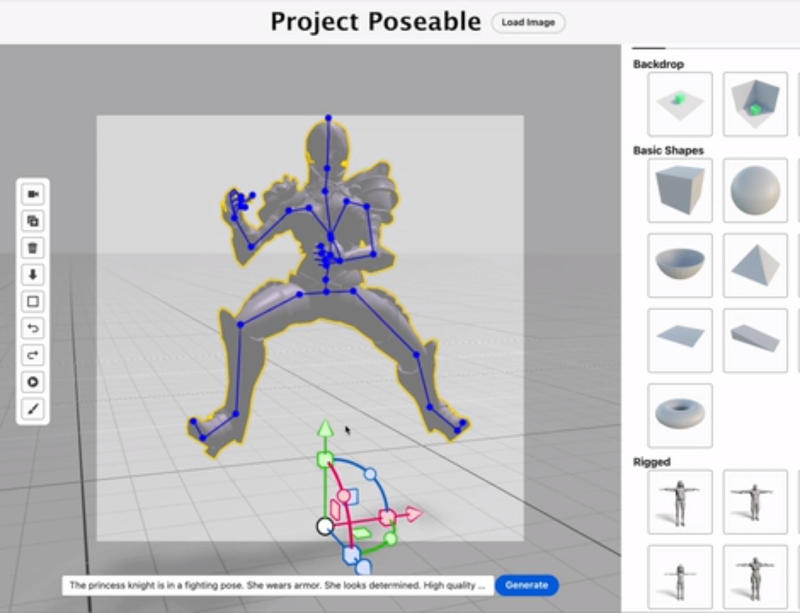Insert the pyramid shape
This screenshot has height=613, width=800.
point(755,265)
